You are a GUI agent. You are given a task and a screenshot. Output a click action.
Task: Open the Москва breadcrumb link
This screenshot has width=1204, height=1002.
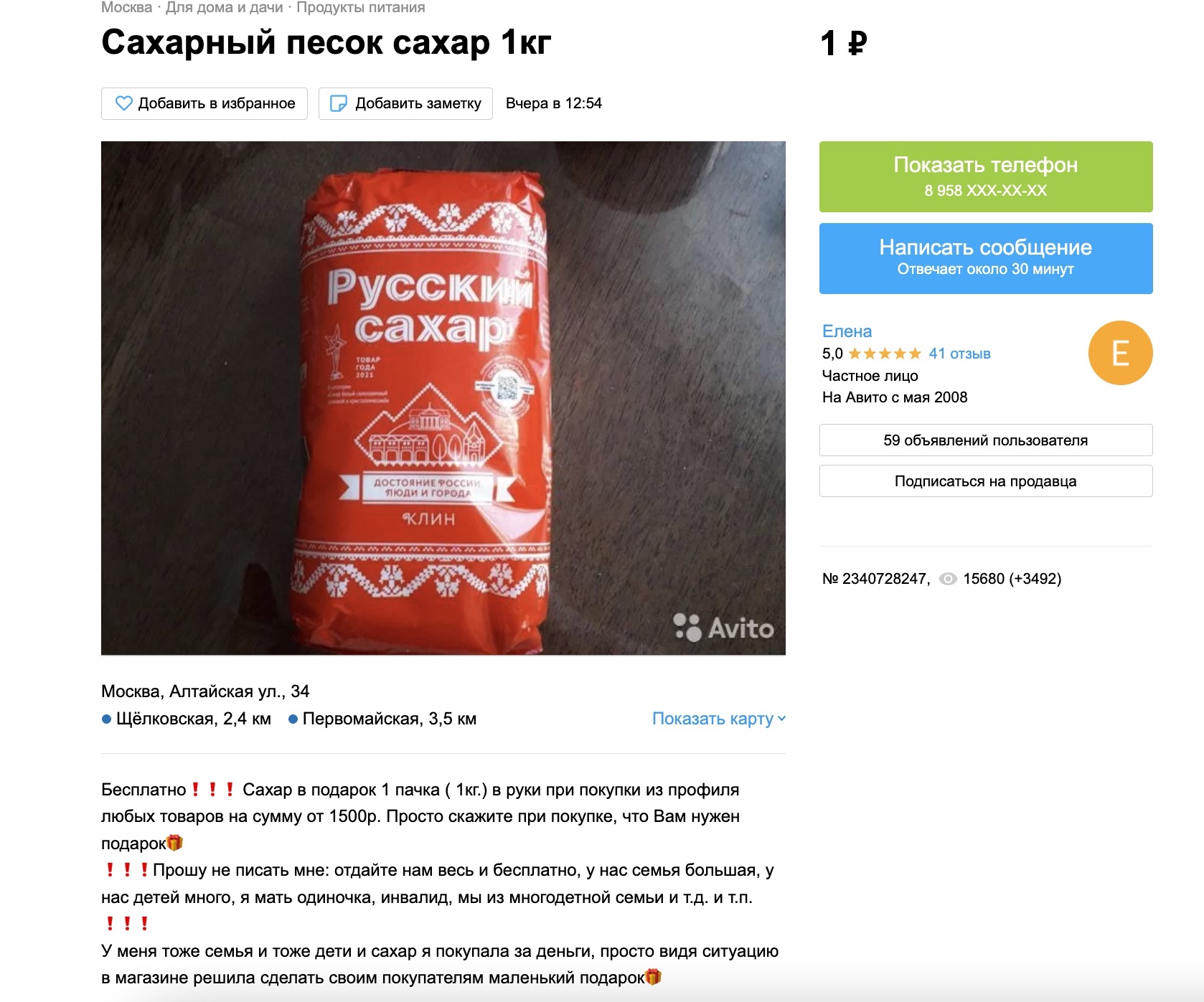coord(126,8)
